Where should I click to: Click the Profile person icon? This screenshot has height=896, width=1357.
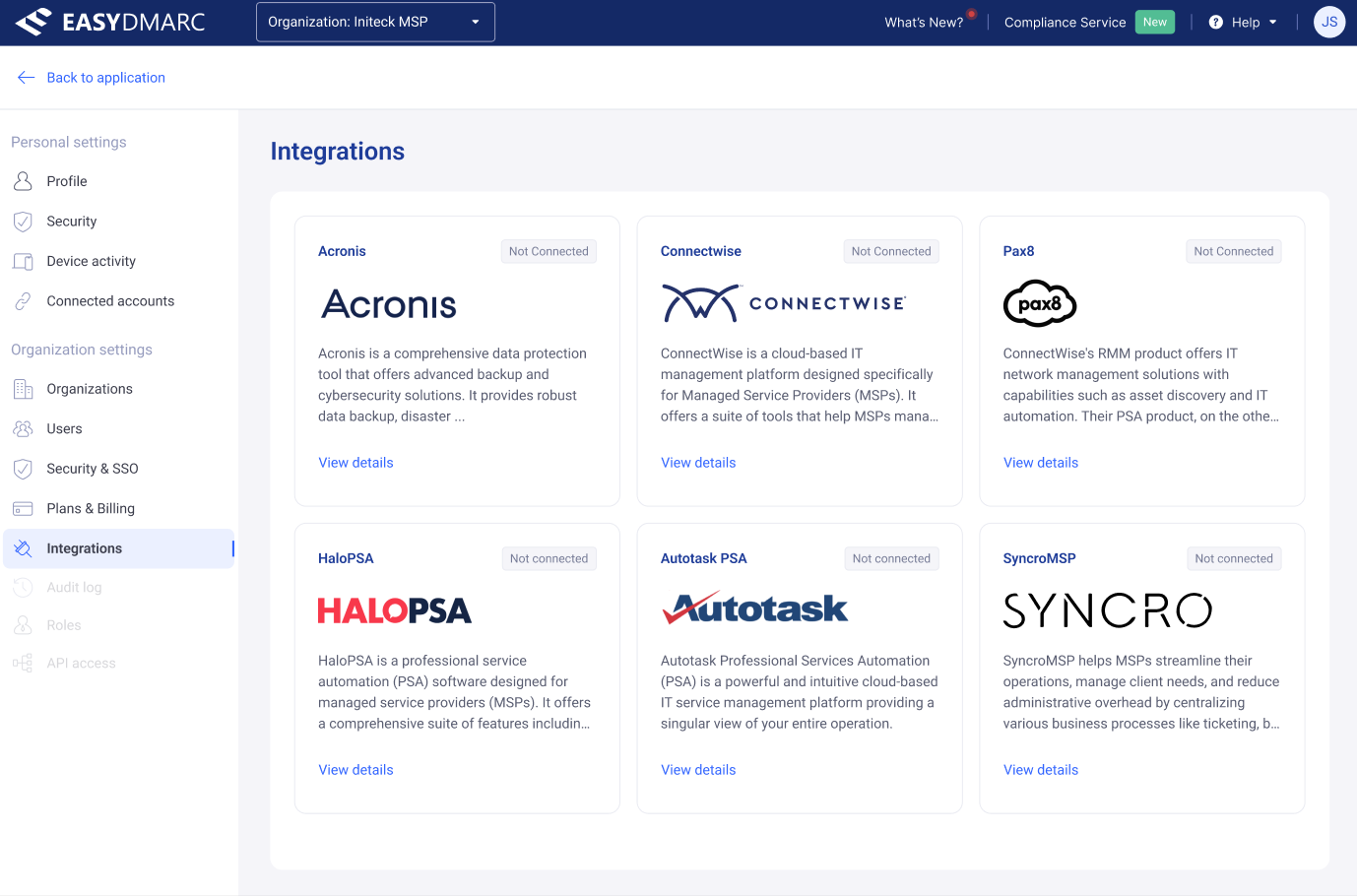pos(23,181)
